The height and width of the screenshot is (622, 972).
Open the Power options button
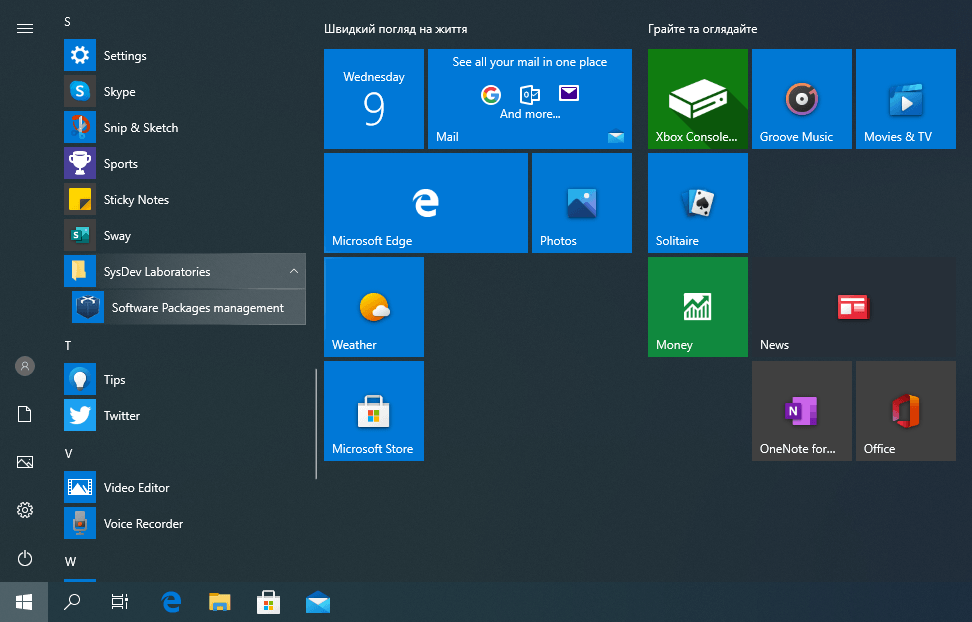pos(25,558)
